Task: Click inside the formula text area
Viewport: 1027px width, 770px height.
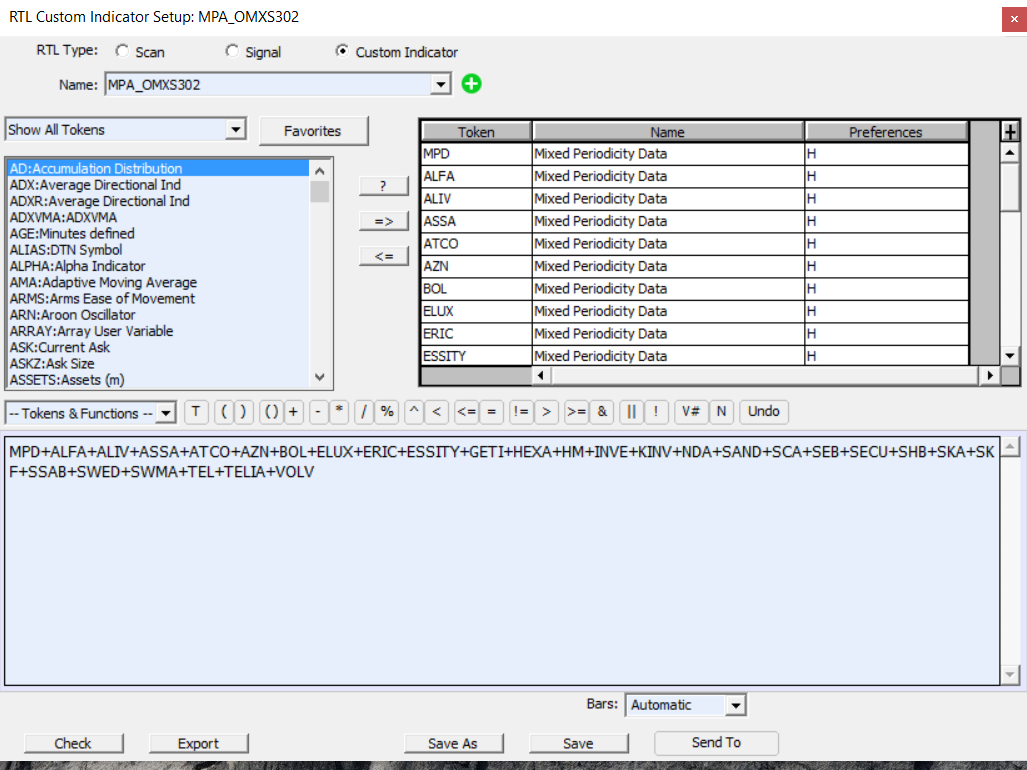Action: click(x=500, y=580)
